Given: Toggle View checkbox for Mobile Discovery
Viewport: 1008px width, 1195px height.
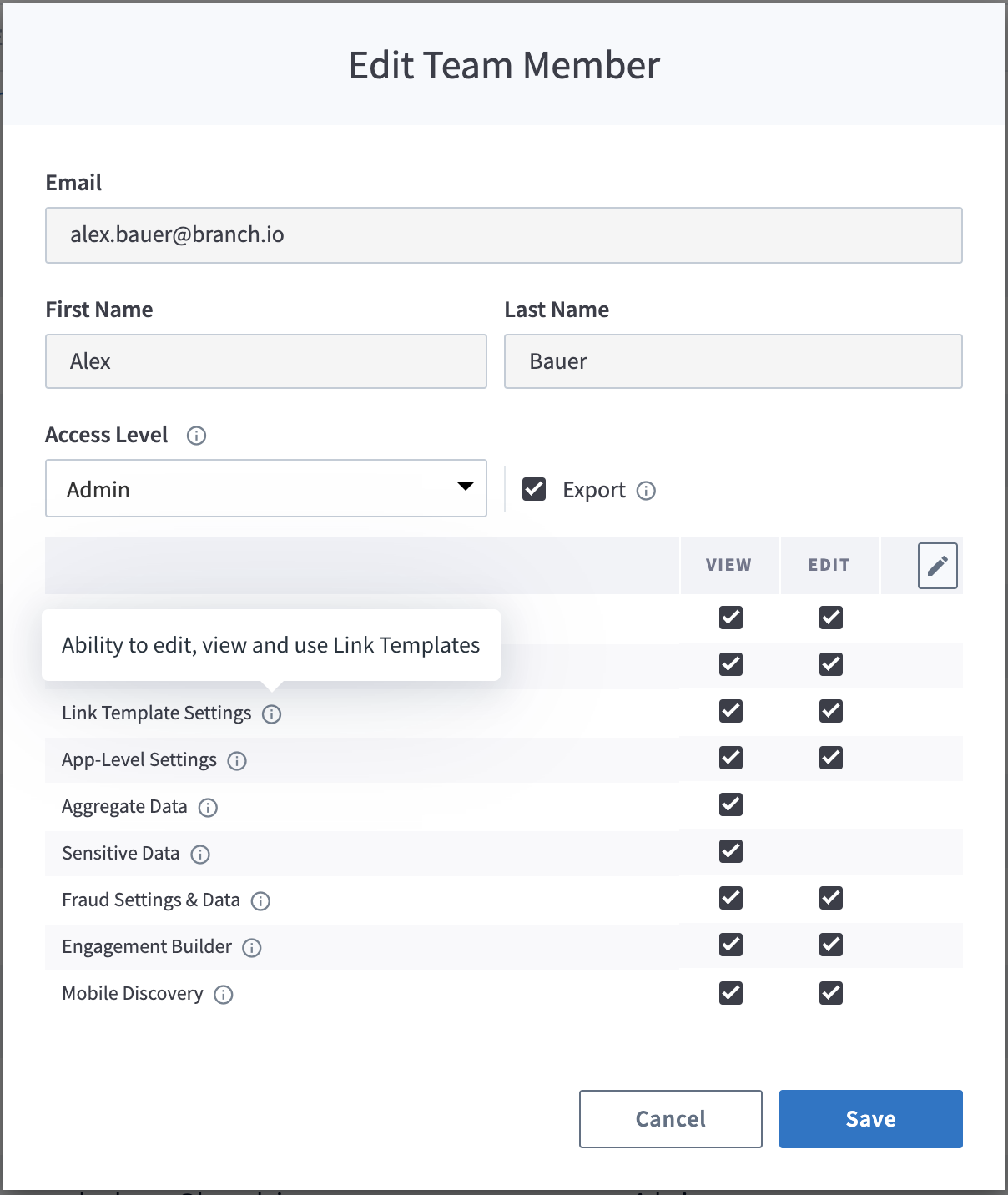Looking at the screenshot, I should click(x=731, y=993).
